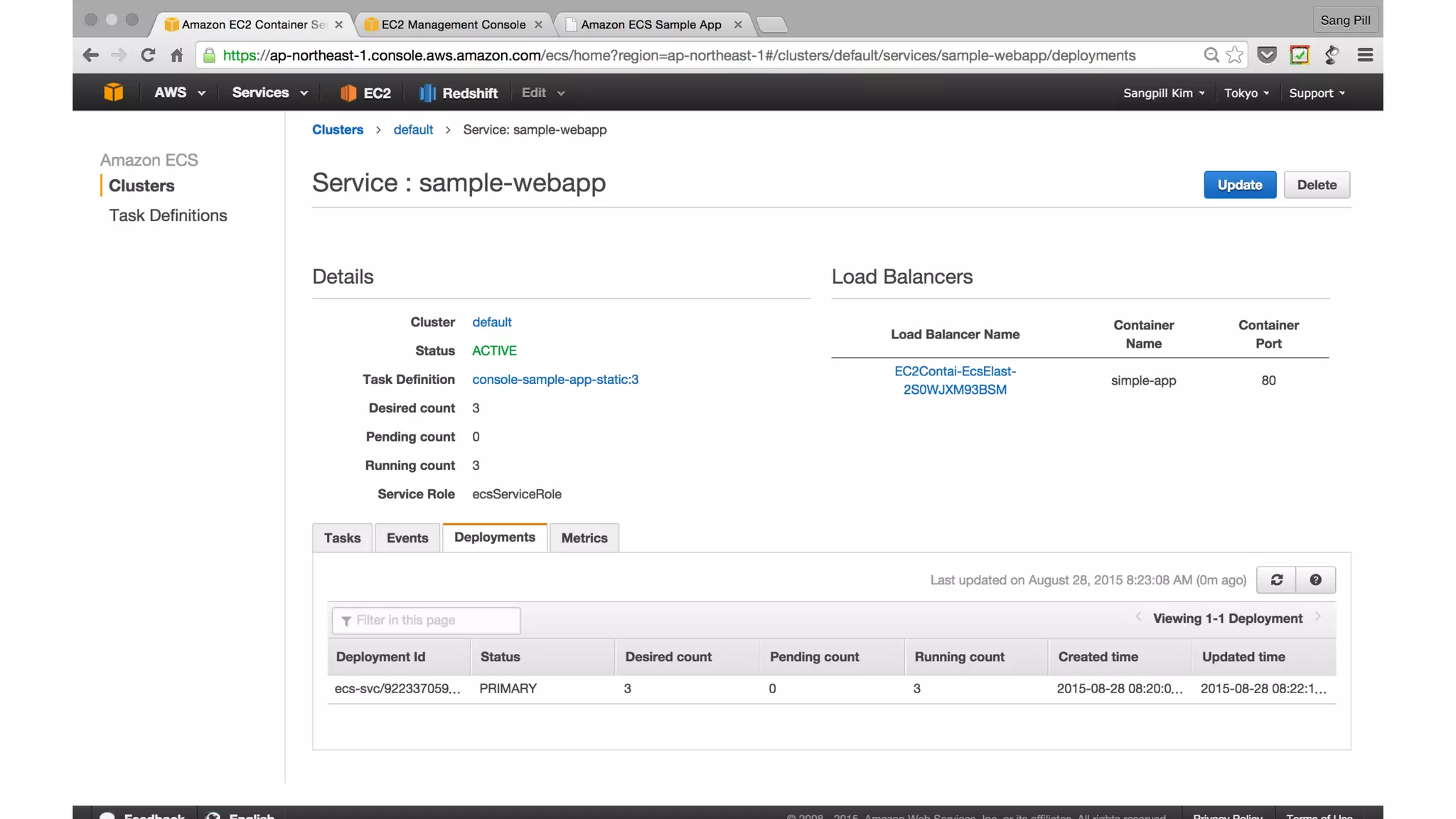Select Task Definitions in the sidebar

(168, 215)
